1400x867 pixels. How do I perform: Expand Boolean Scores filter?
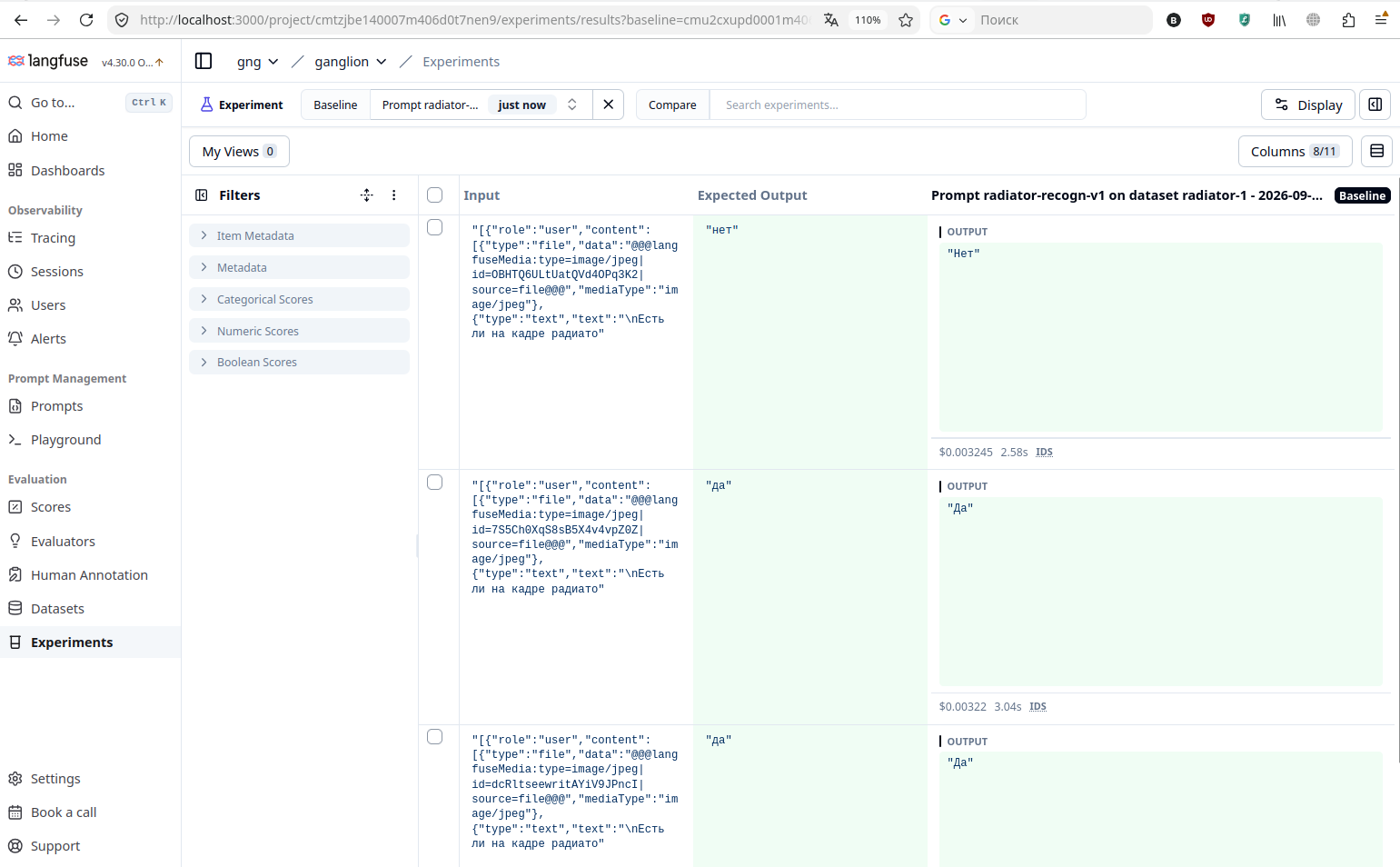click(x=299, y=362)
